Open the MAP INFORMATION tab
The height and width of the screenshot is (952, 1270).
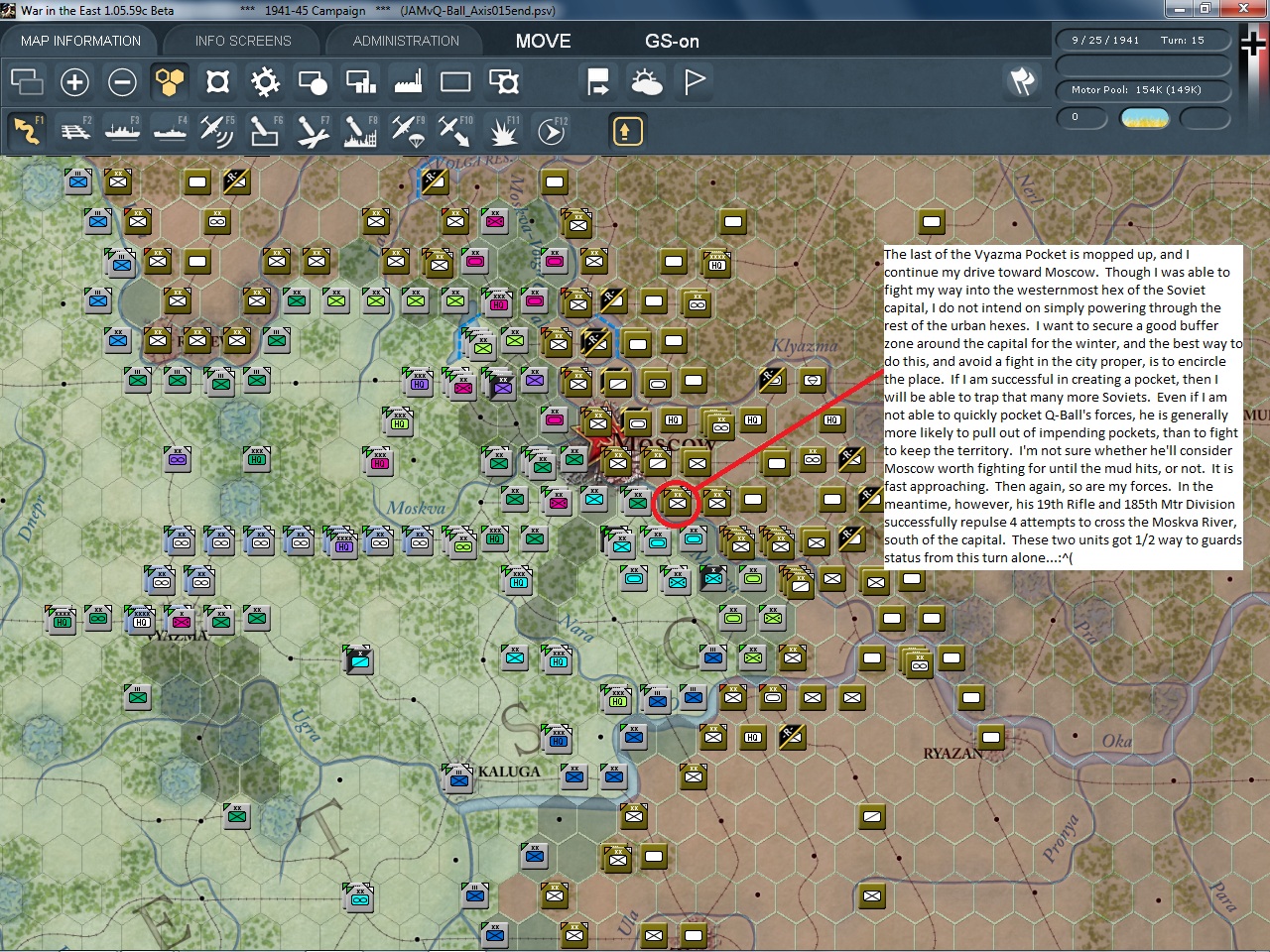point(80,41)
